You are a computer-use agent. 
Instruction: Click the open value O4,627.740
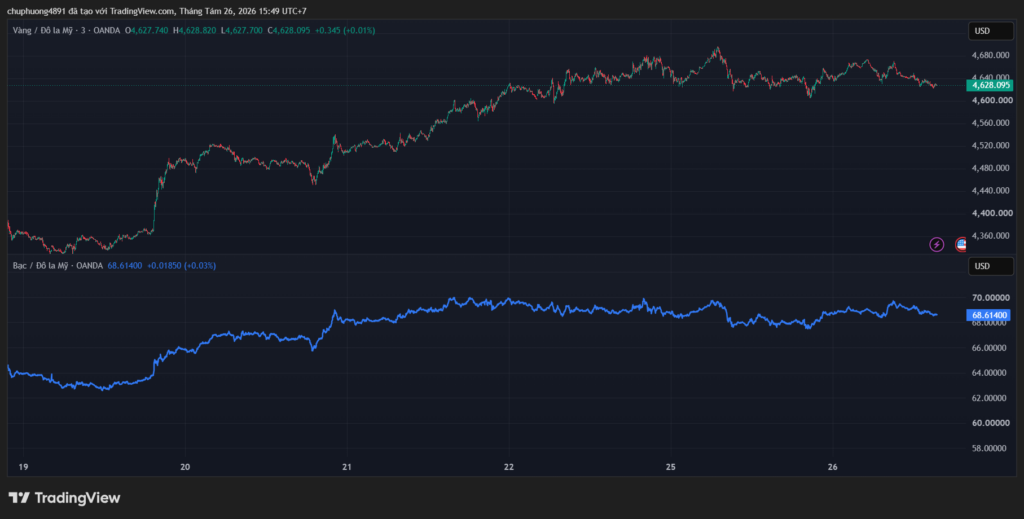point(147,31)
